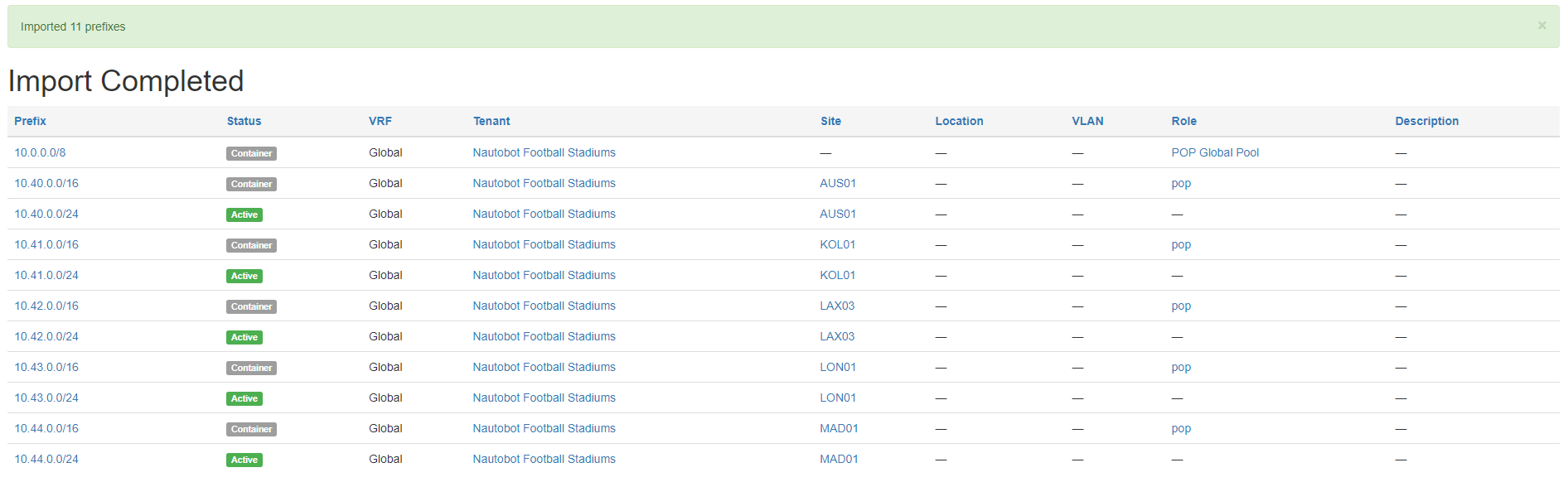Screen dimensions: 1568x482
Task: Open prefix 10.41.0.0/24
Action: pyautogui.click(x=46, y=275)
